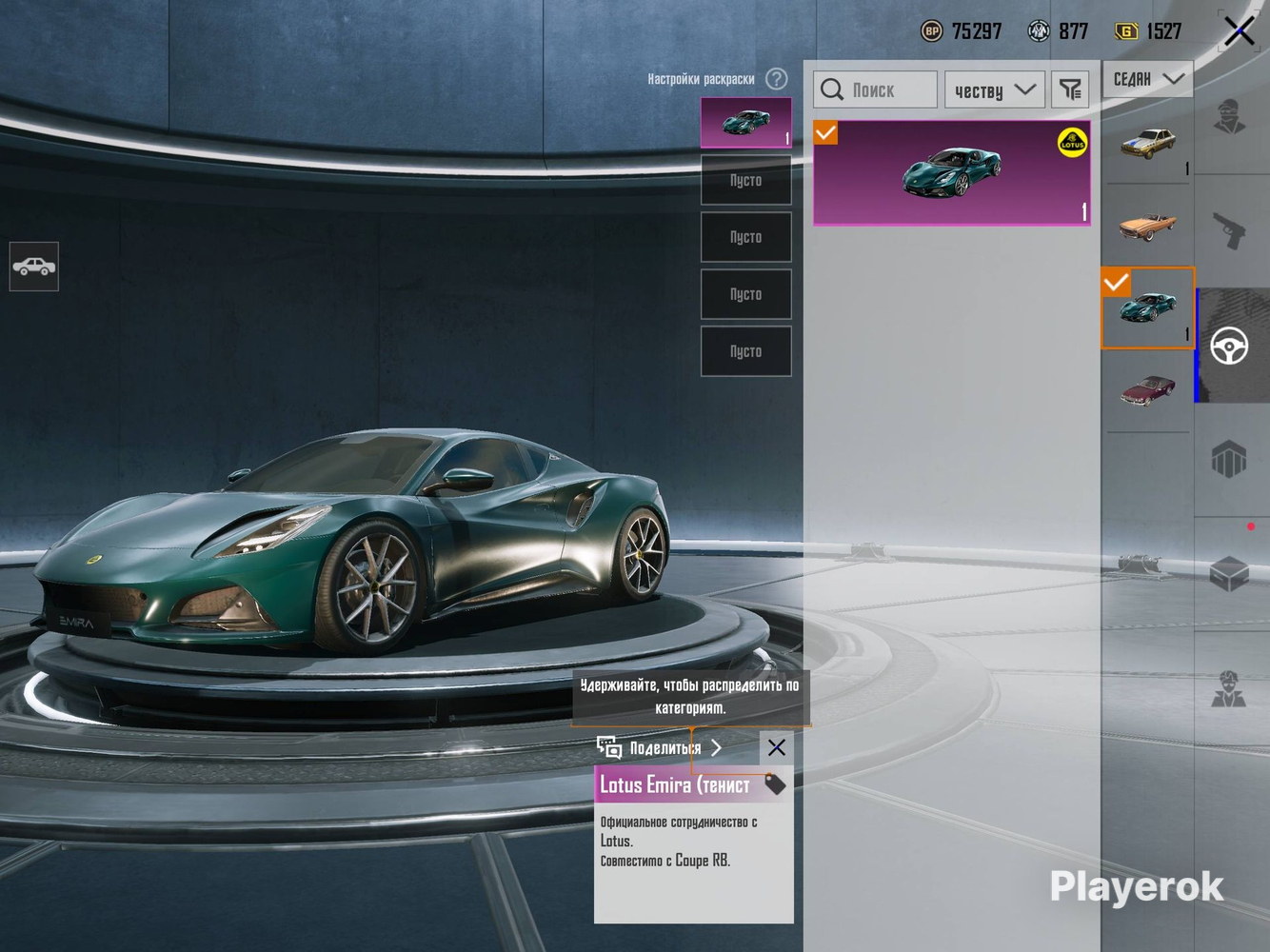The height and width of the screenshot is (952, 1270).
Task: Select the first Пусто paint slot
Action: pos(746,180)
